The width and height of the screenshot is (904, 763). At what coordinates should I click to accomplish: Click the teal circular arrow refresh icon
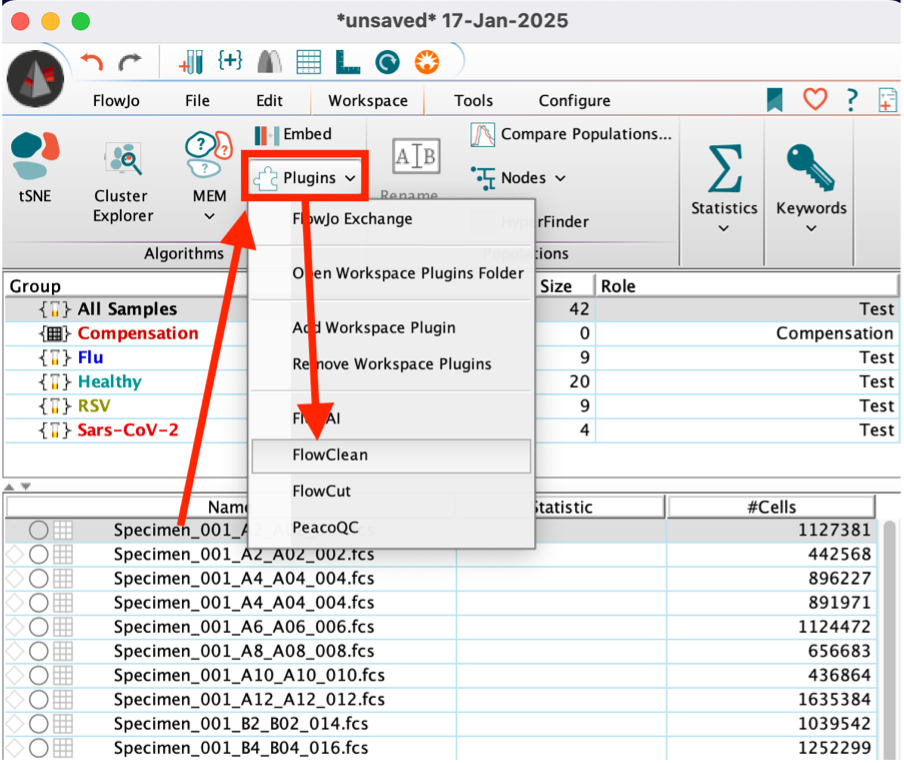coord(387,62)
